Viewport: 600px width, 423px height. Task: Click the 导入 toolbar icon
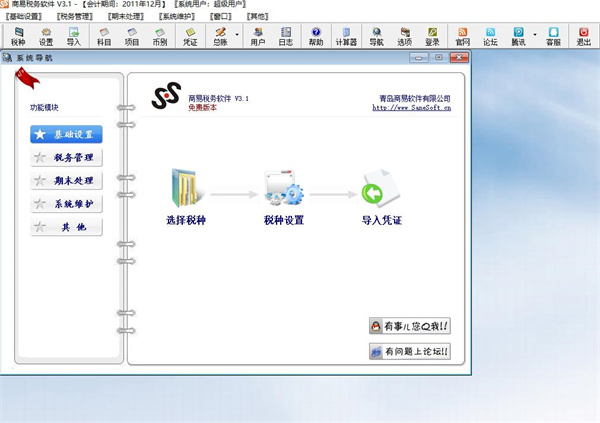tap(73, 36)
